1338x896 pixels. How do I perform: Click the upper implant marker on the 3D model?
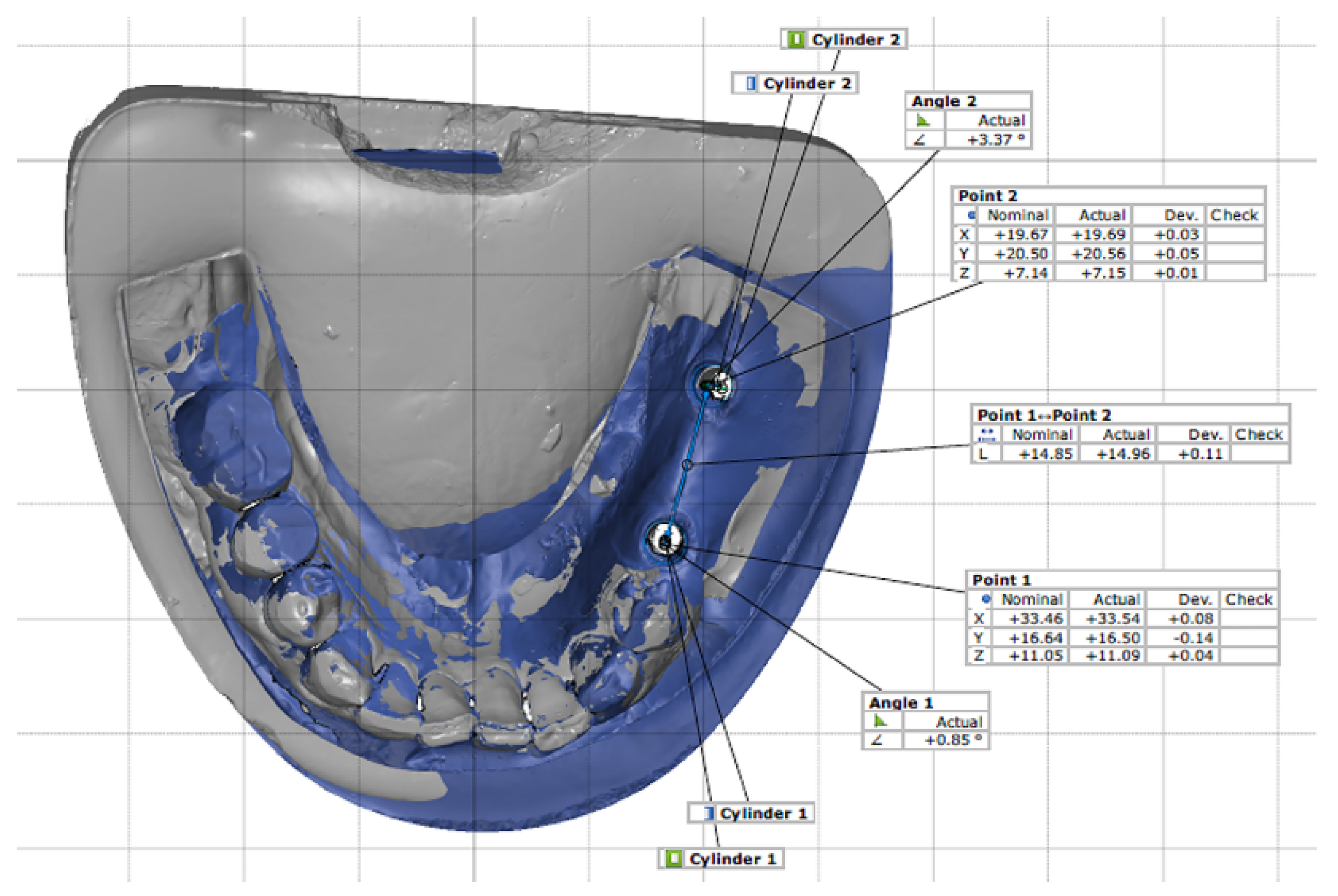(714, 384)
